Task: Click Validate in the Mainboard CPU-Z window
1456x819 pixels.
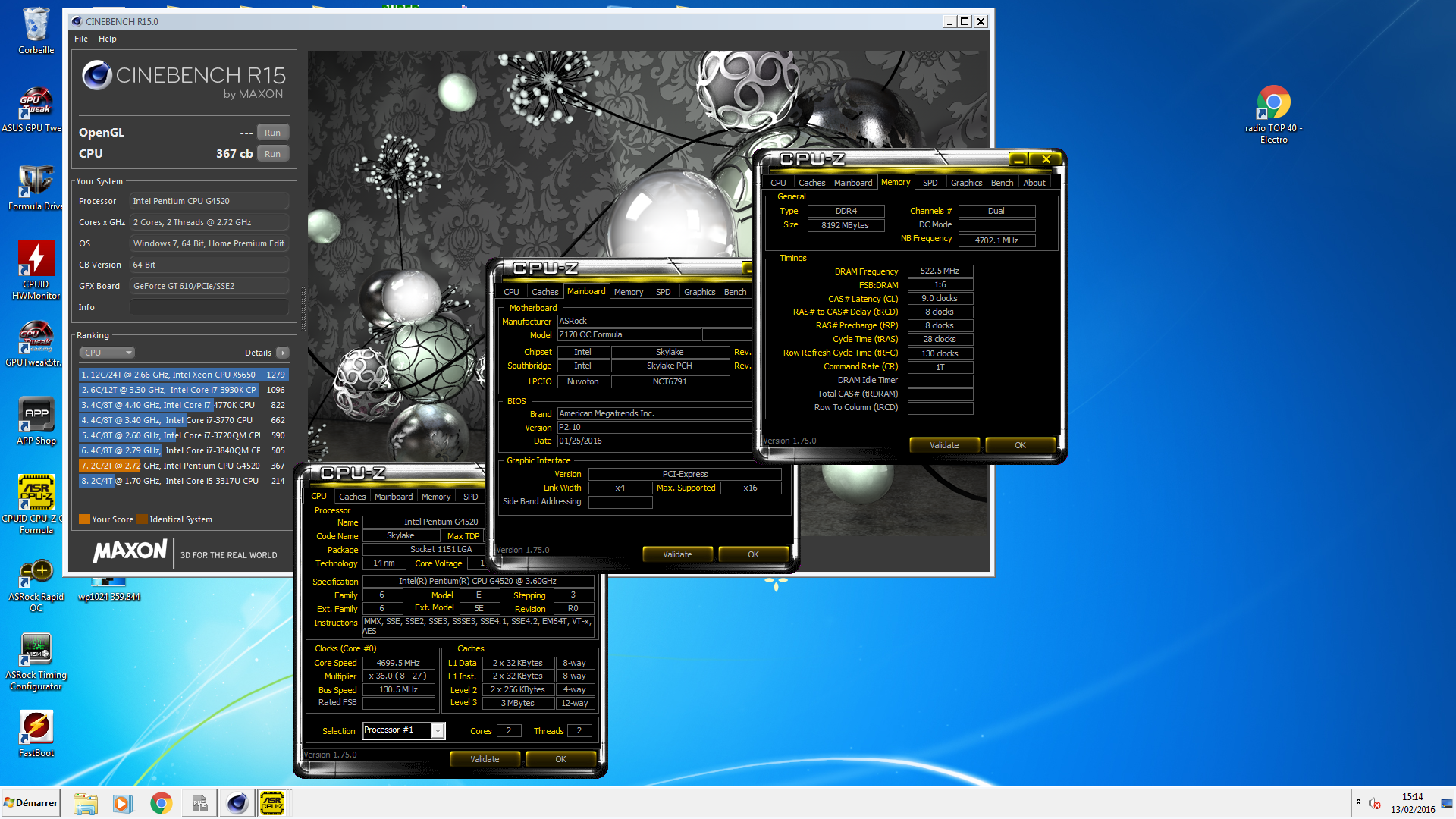Action: coord(677,554)
